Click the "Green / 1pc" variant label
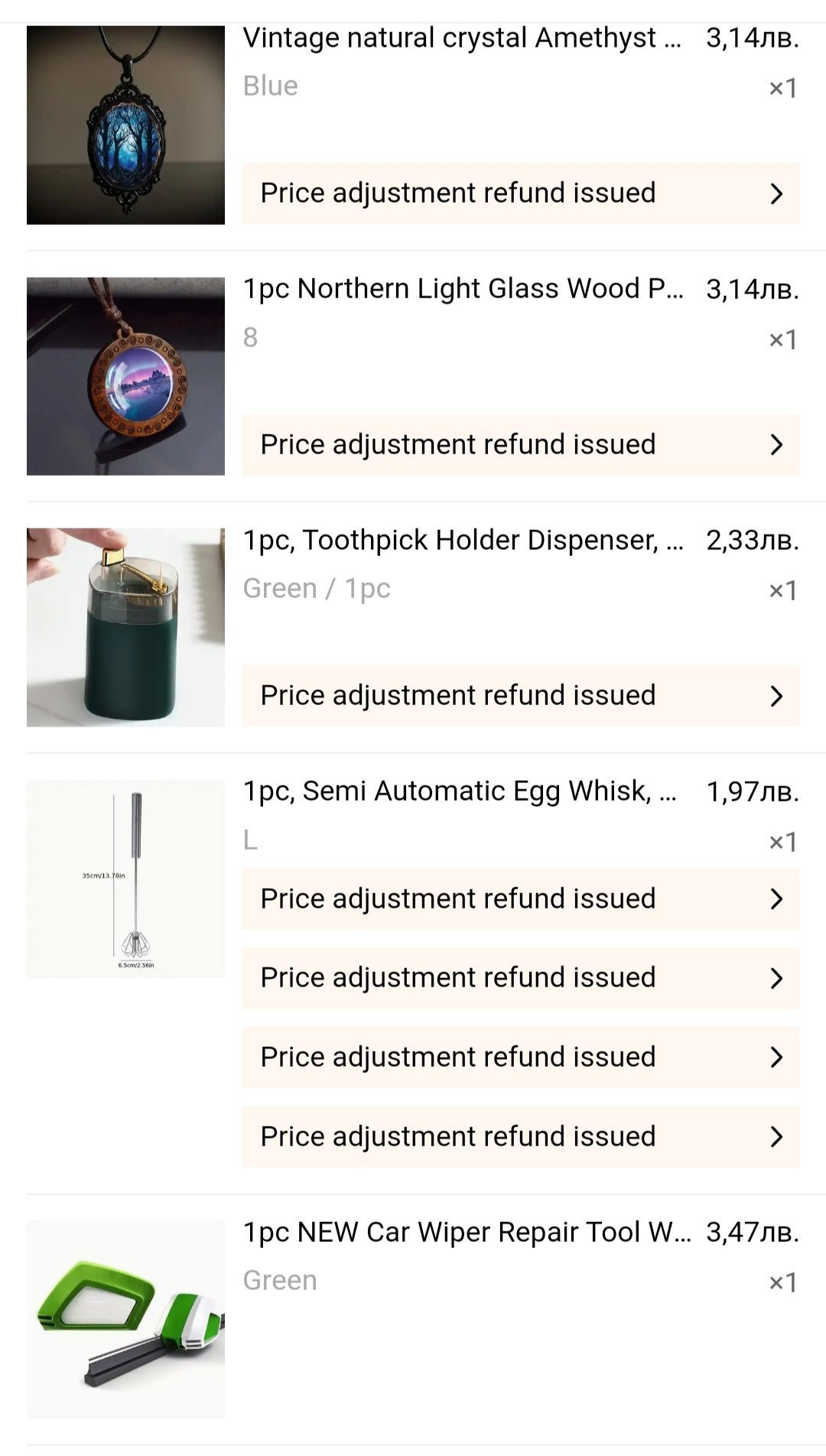This screenshot has height=1456, width=826. [x=317, y=589]
